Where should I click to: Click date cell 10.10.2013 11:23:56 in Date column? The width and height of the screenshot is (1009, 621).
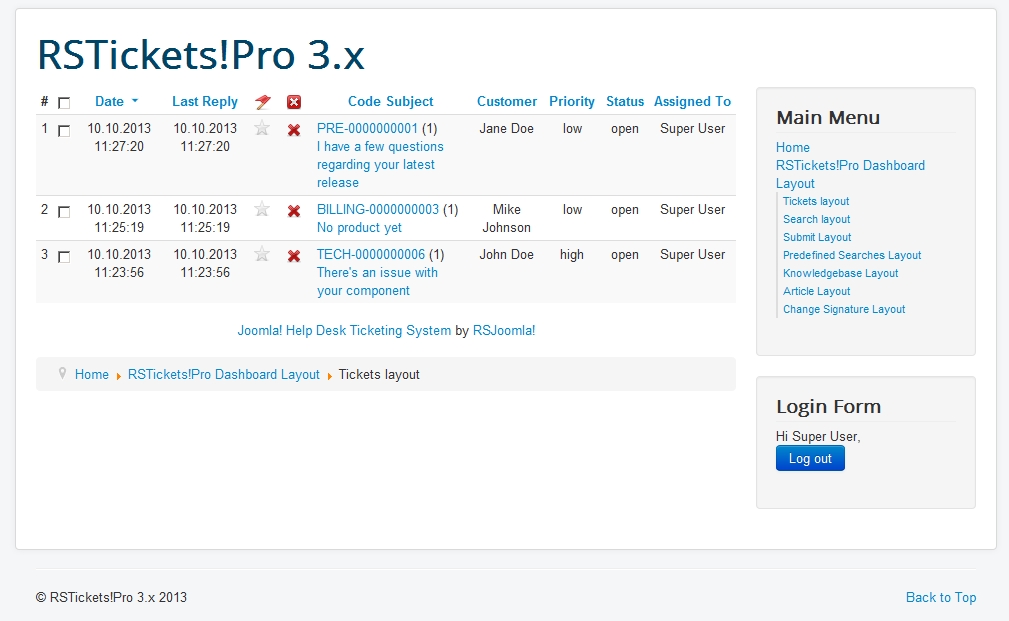(119, 263)
